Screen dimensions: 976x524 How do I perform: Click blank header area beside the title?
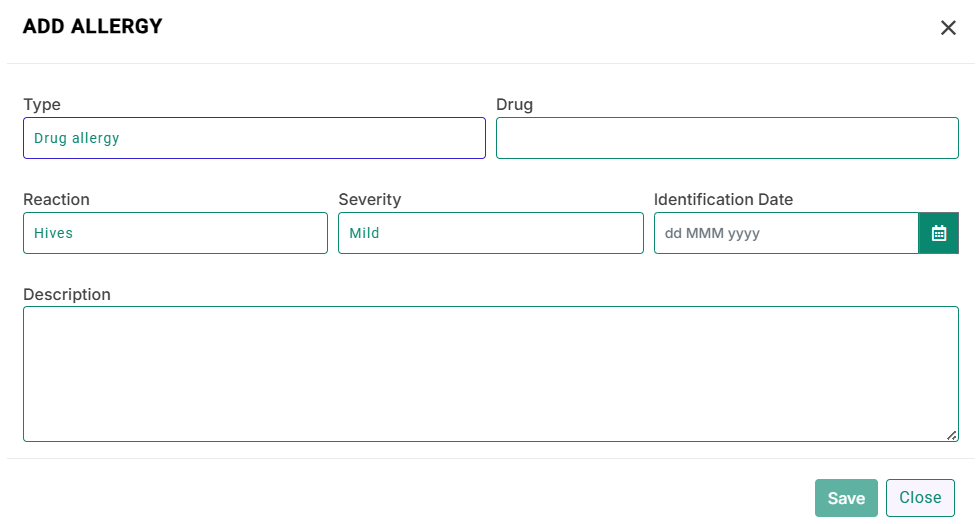click(548, 27)
